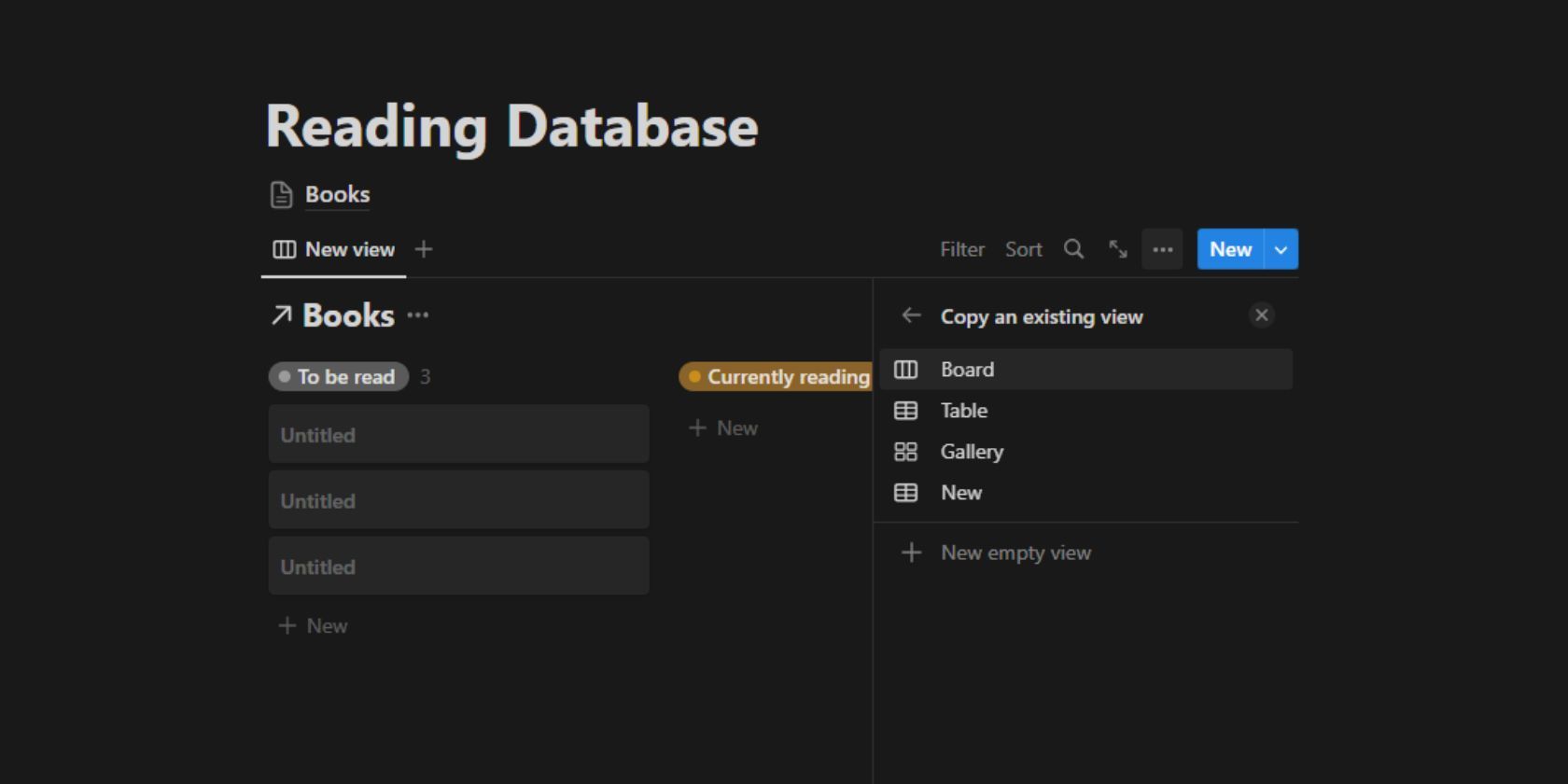Screen dimensions: 1568x784
Task: Click the Books page document icon
Action: (x=281, y=195)
